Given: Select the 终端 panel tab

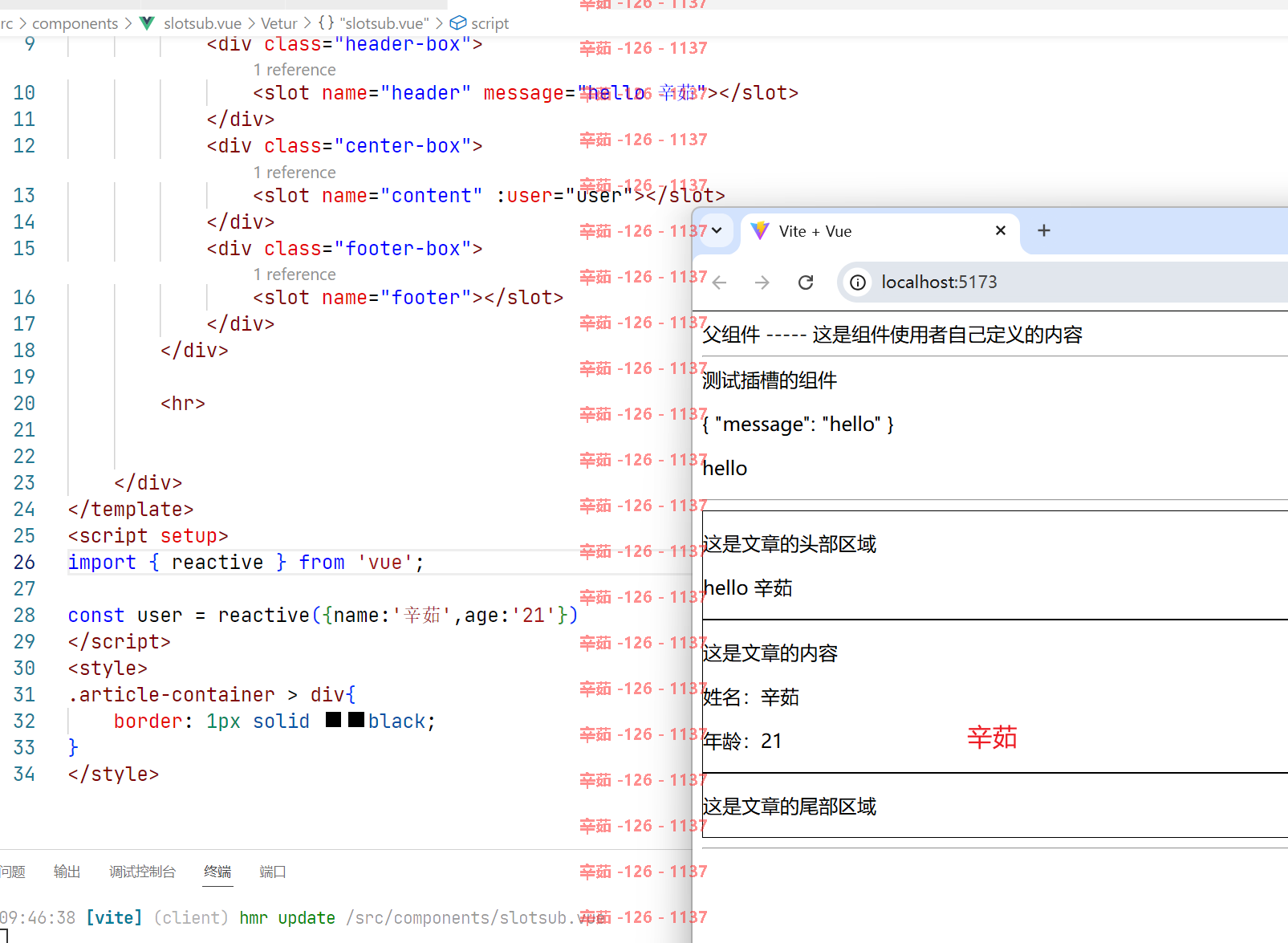Looking at the screenshot, I should point(217,872).
